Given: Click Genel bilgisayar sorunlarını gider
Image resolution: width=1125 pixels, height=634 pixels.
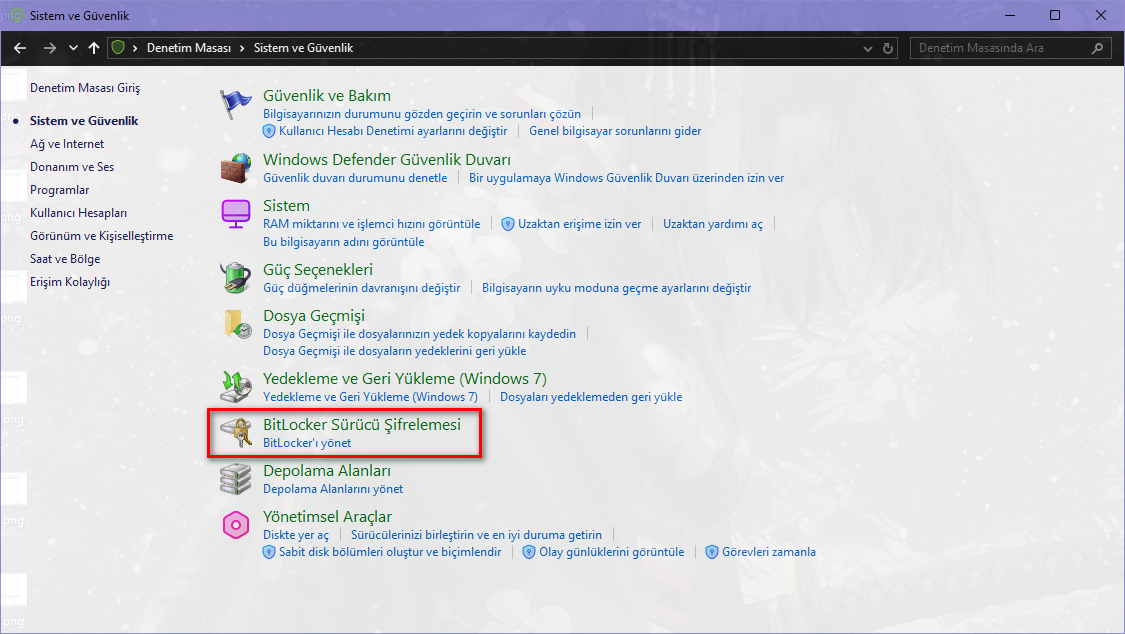Looking at the screenshot, I should pos(615,131).
